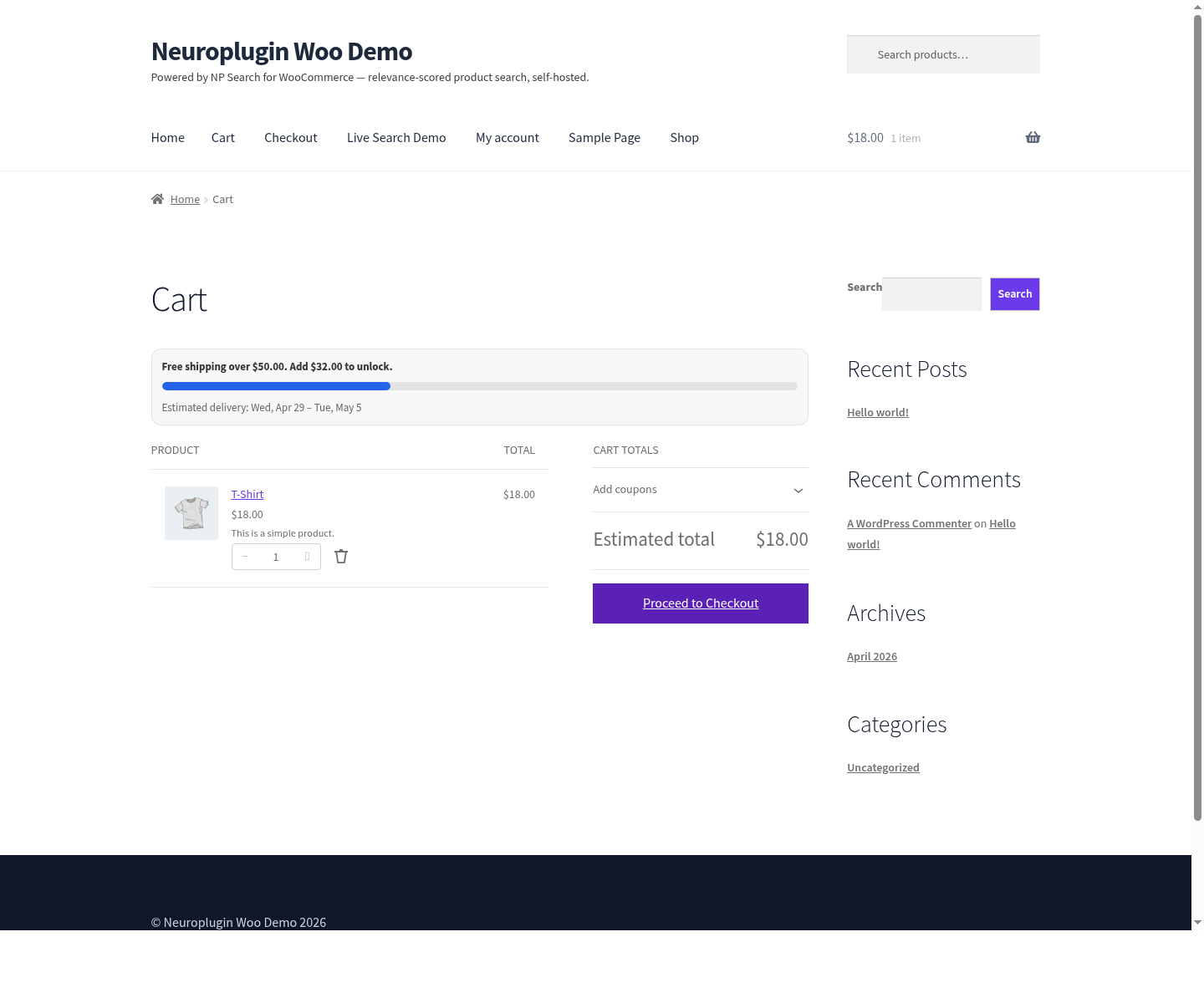
Task: Click the Categories heading
Action: tap(897, 725)
